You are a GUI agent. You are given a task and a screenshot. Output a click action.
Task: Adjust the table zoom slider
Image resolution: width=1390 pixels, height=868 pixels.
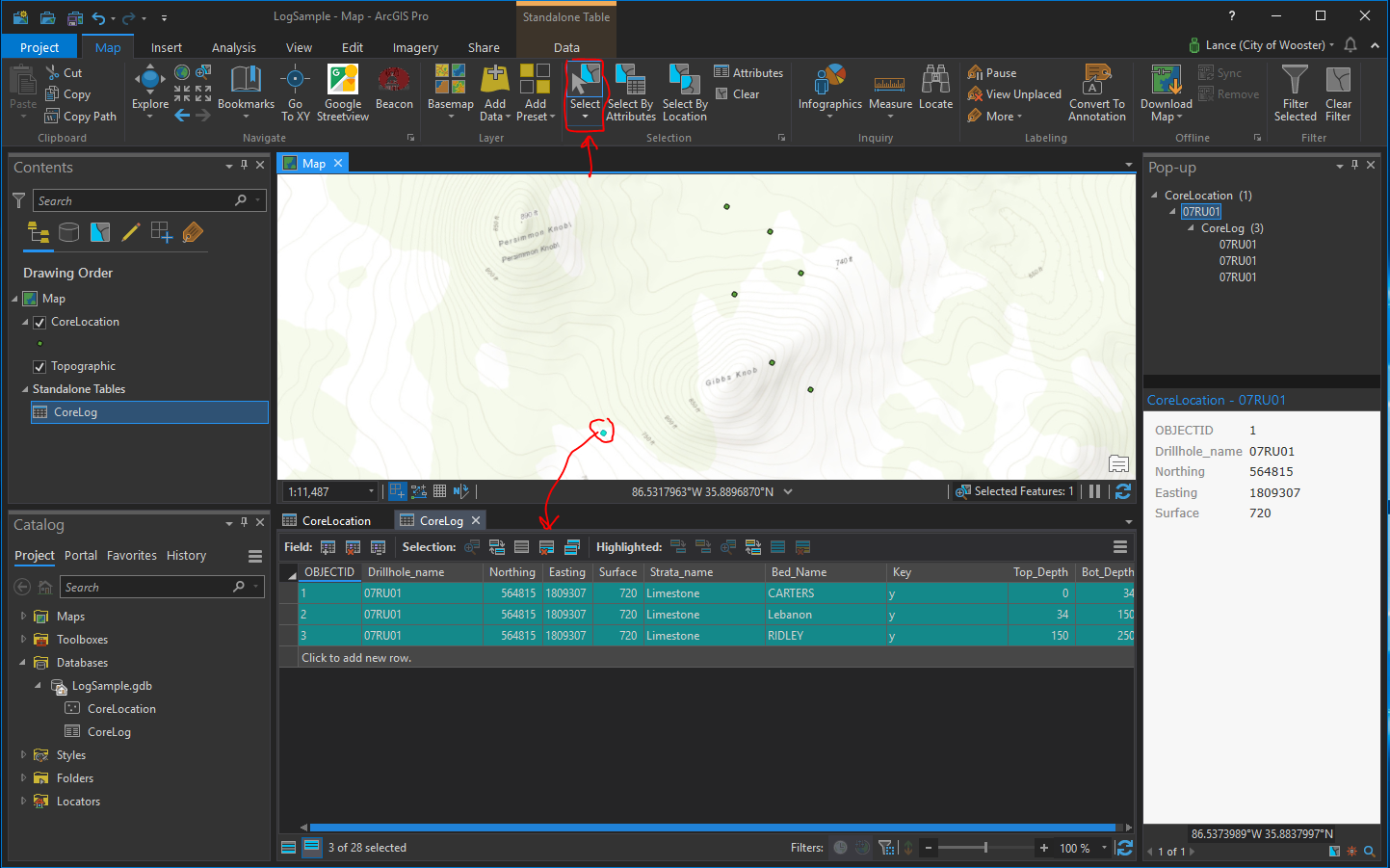coord(985,848)
